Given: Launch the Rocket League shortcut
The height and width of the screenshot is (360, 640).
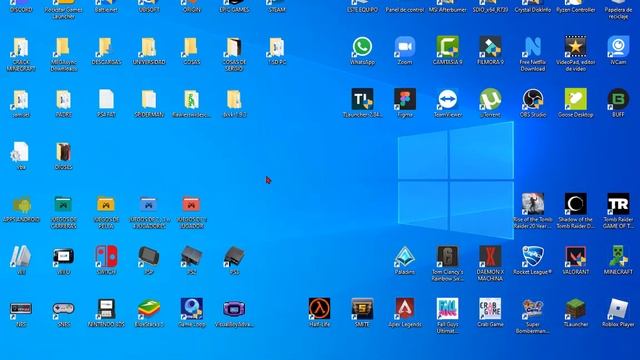Looking at the screenshot, I should point(533,257).
